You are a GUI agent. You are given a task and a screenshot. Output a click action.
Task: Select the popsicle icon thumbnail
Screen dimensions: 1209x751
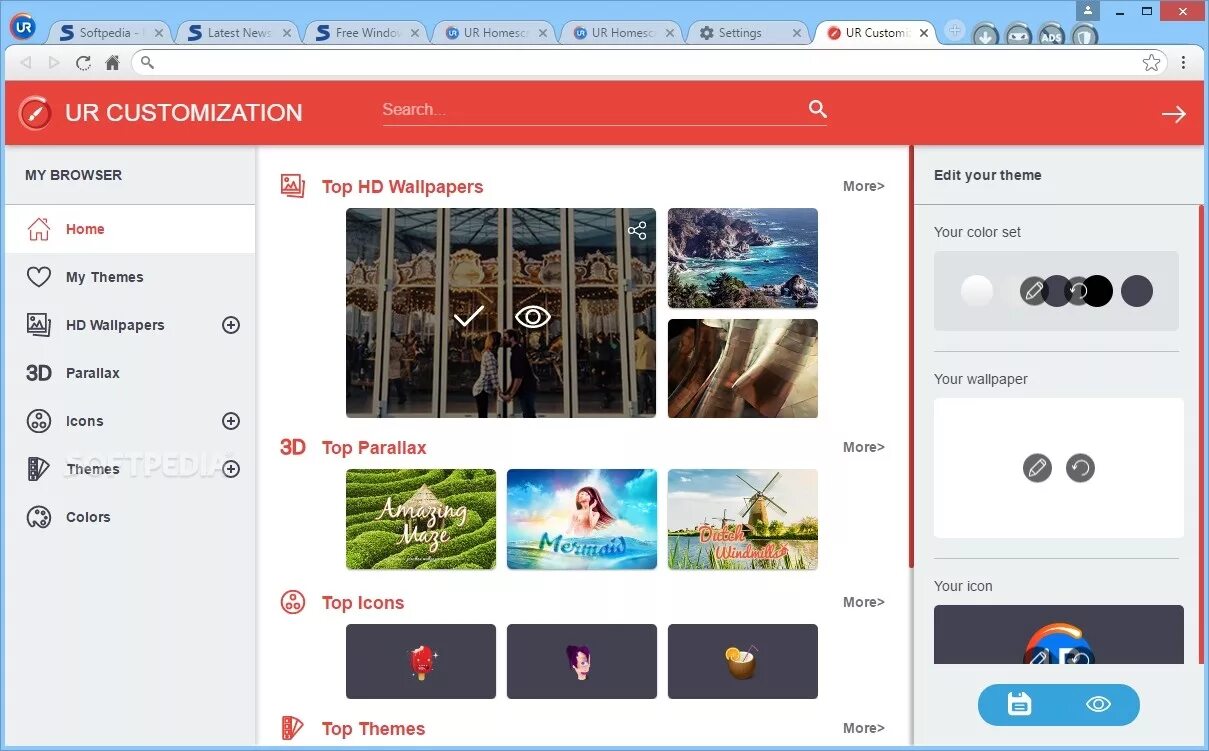point(421,661)
